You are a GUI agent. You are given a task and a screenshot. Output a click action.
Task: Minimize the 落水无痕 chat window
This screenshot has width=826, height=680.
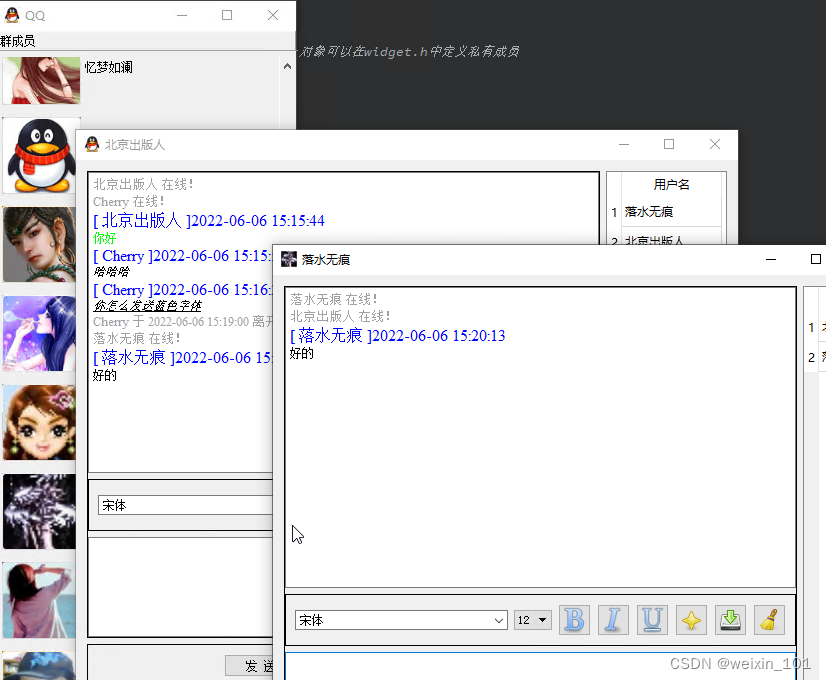coord(771,259)
